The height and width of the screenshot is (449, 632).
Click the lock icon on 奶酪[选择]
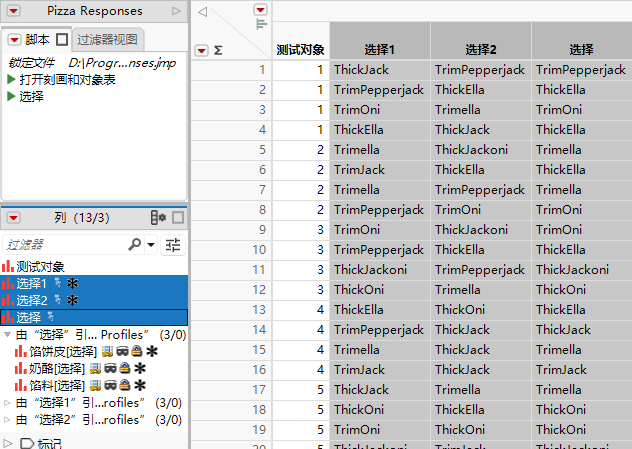(125, 368)
